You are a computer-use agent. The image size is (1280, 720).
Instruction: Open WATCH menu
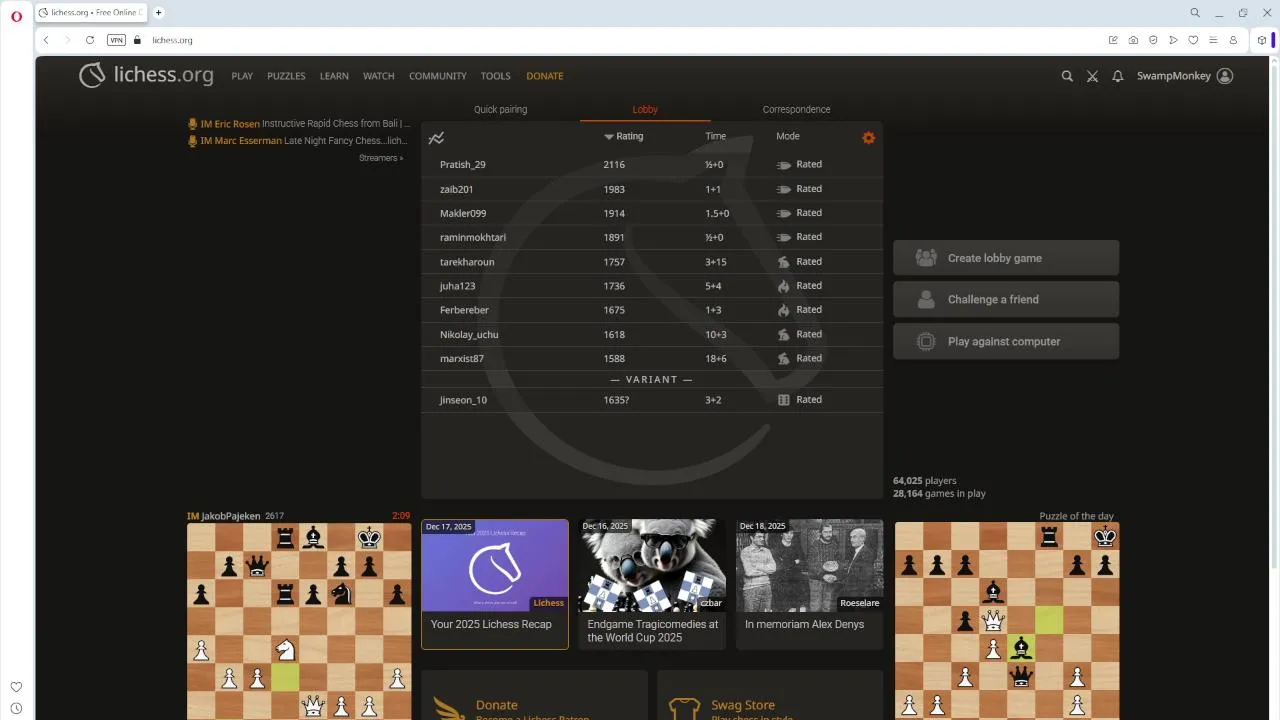[379, 76]
